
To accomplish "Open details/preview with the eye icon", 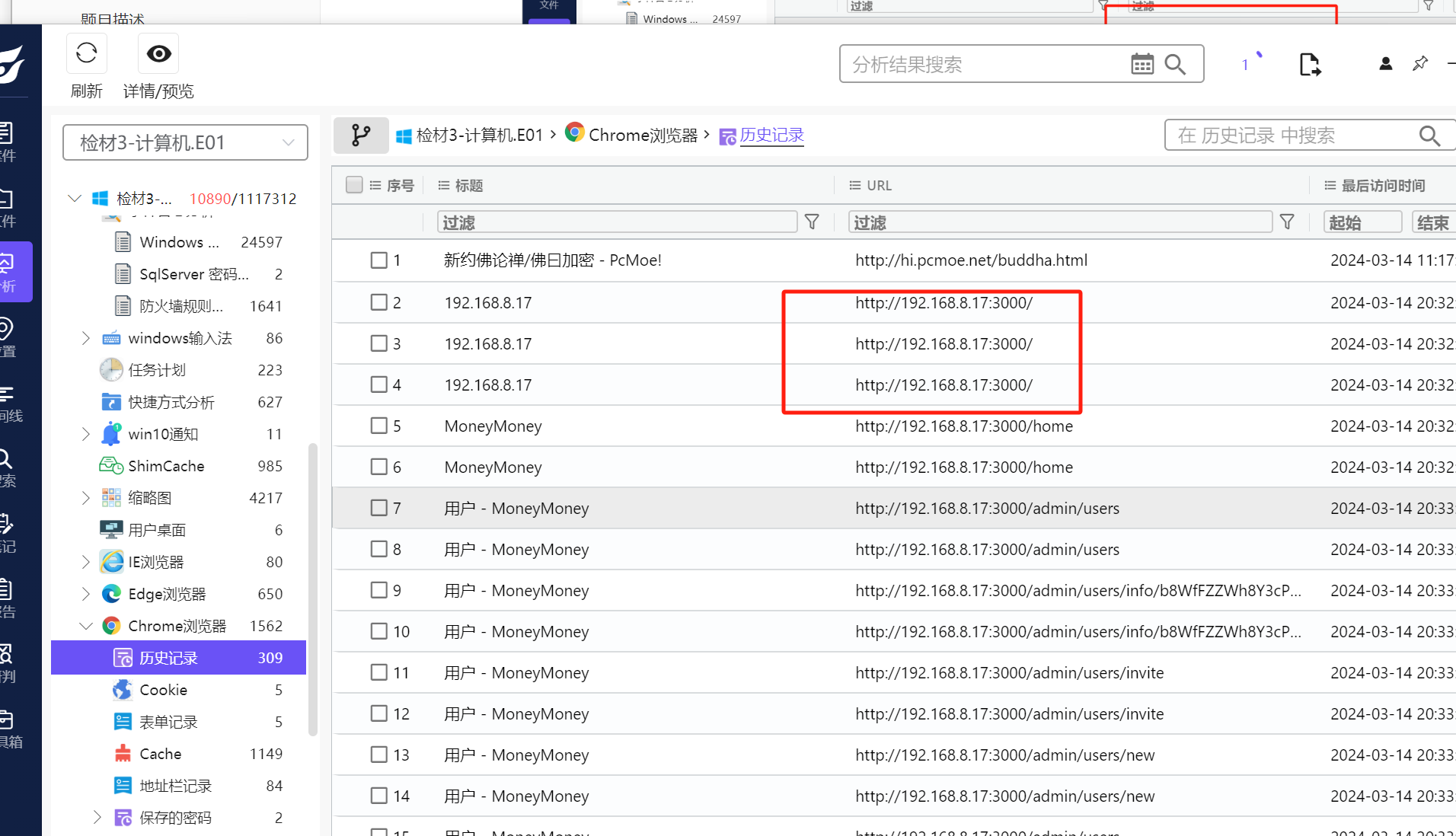I will (x=158, y=53).
